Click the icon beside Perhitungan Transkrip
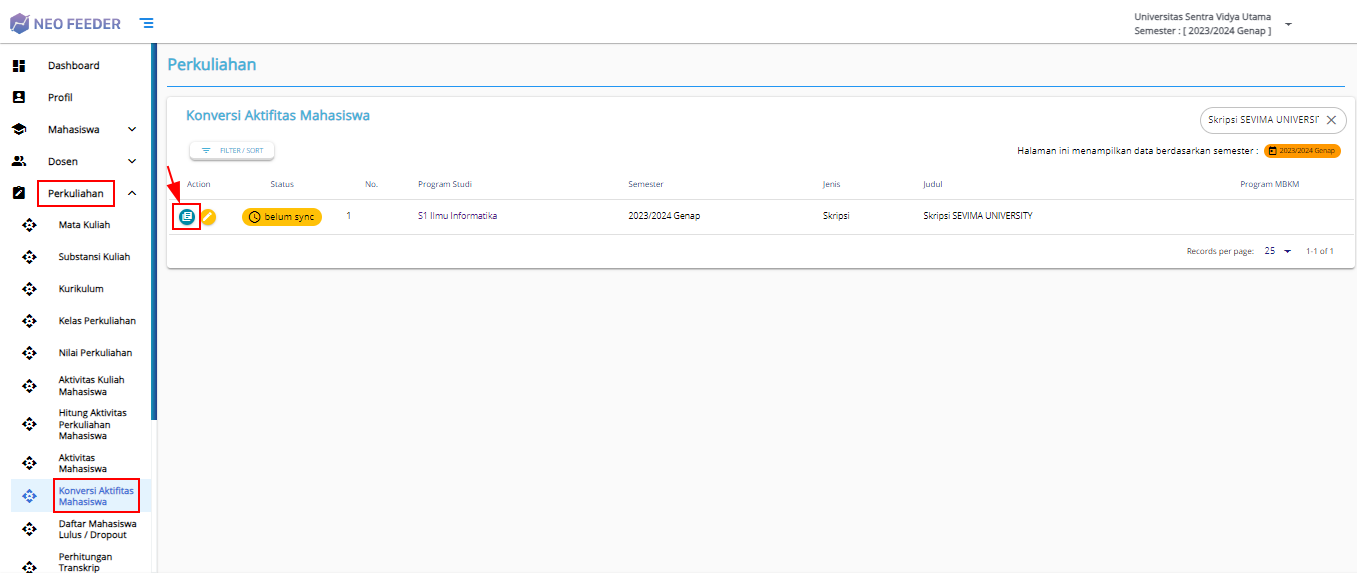The image size is (1357, 576). 29,566
